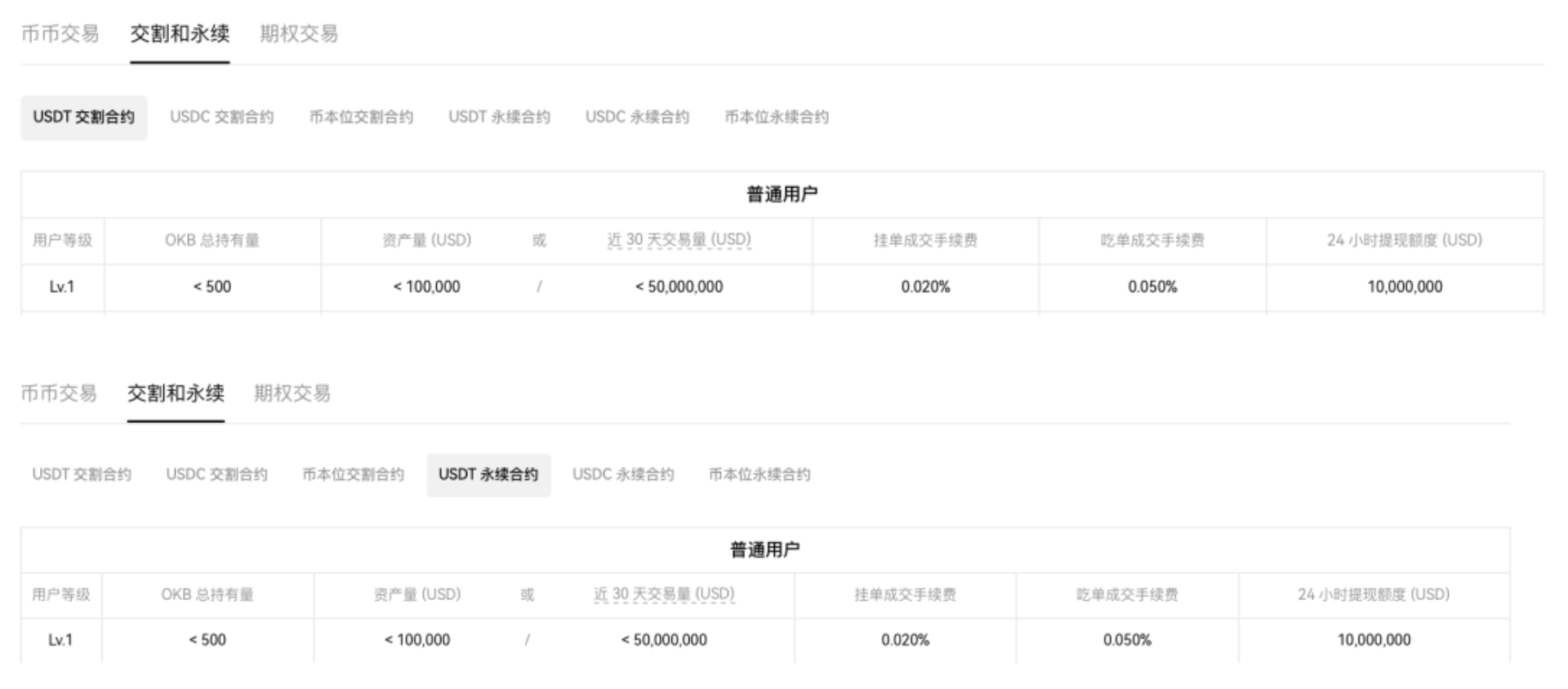Click 币本位交割合约 in lower panel
The width and height of the screenshot is (1568, 689).
353,474
